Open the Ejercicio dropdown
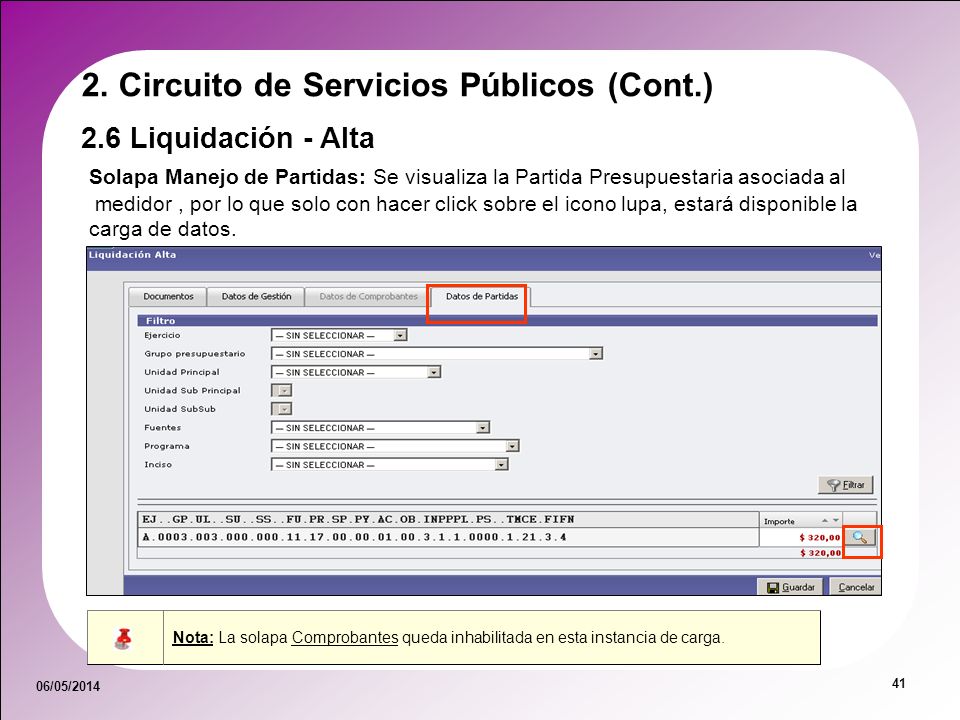960x720 pixels. click(x=339, y=336)
